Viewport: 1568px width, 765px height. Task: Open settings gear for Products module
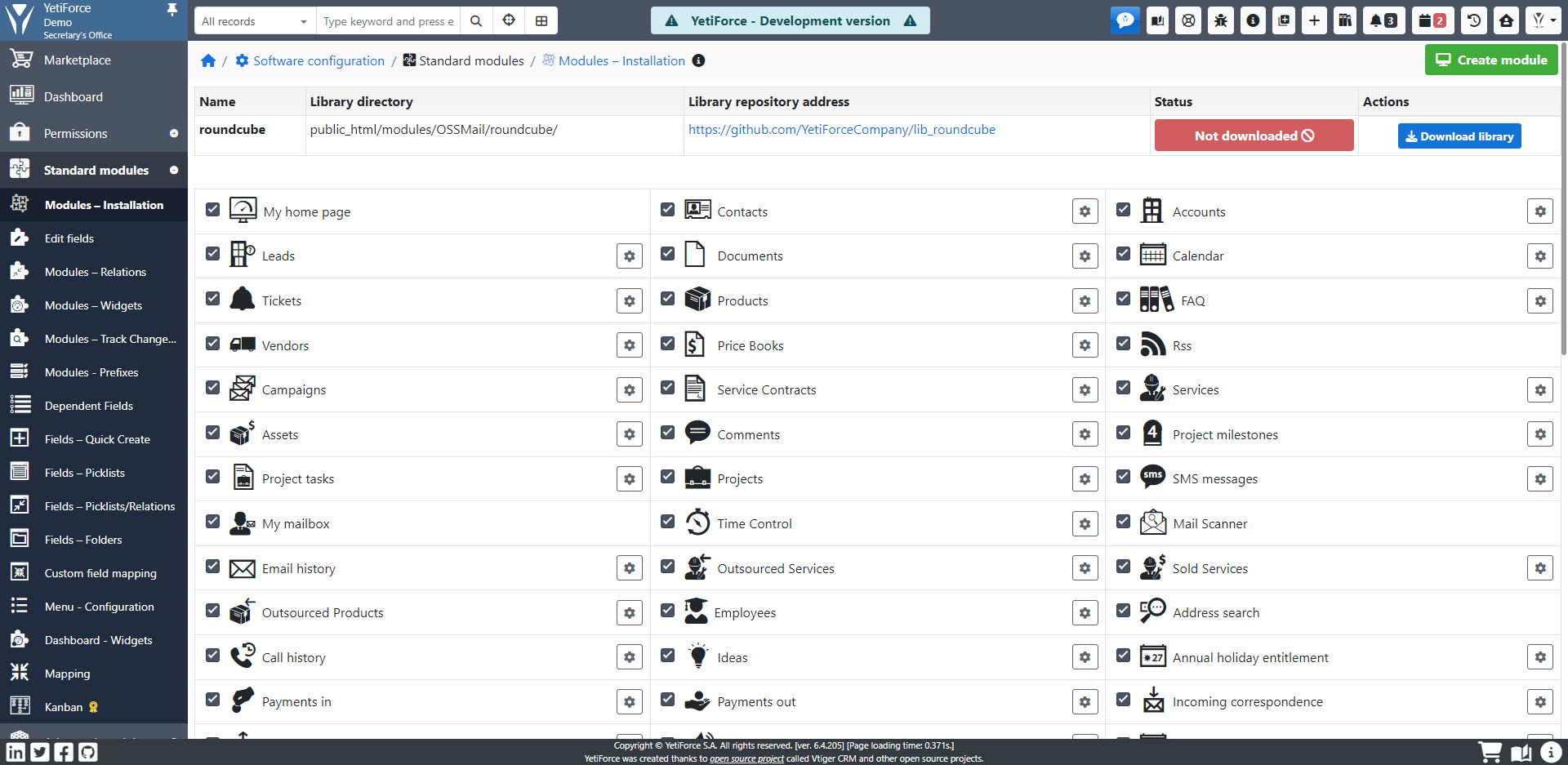pos(1085,300)
